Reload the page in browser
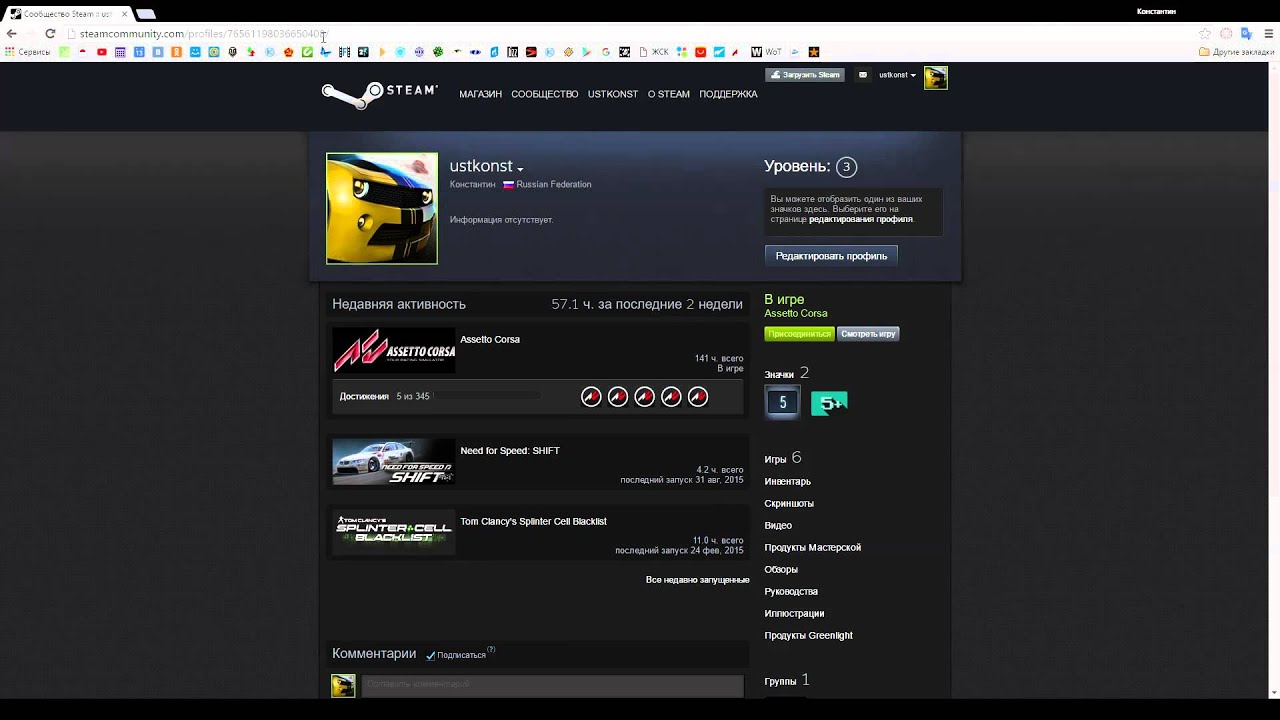Screen dimensions: 1280x720 pos(50,33)
